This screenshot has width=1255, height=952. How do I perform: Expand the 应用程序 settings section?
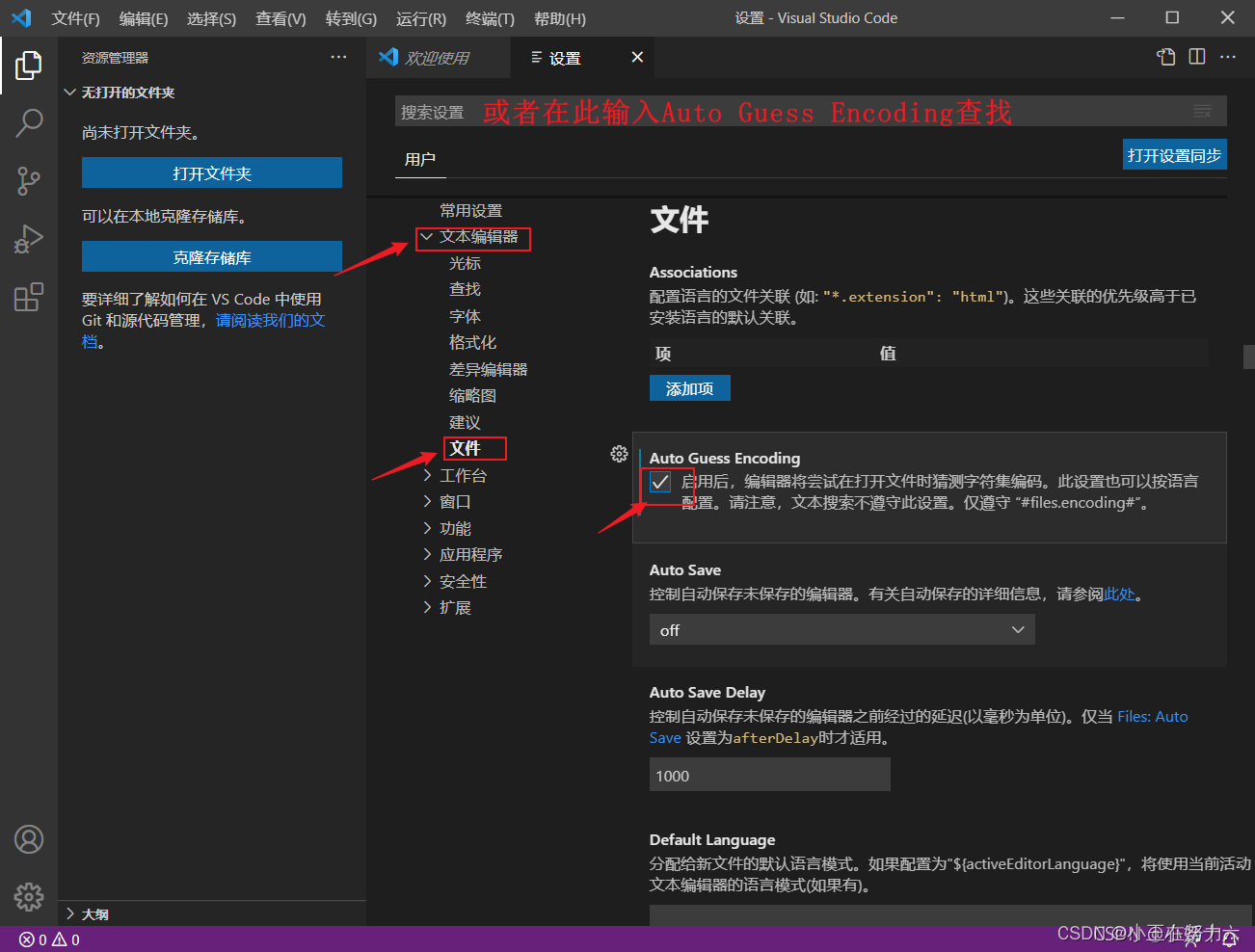427,555
